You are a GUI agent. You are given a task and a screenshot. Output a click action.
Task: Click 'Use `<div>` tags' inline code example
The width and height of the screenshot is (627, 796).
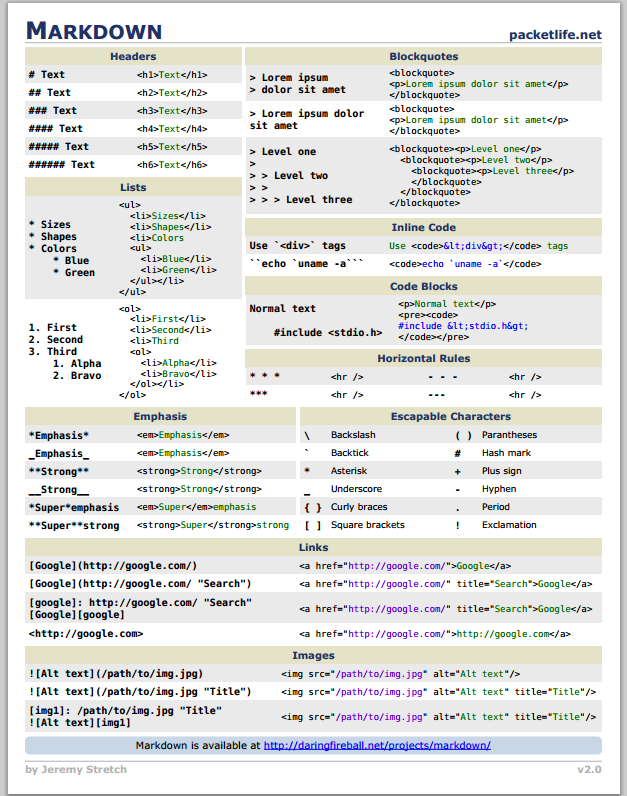coord(298,246)
